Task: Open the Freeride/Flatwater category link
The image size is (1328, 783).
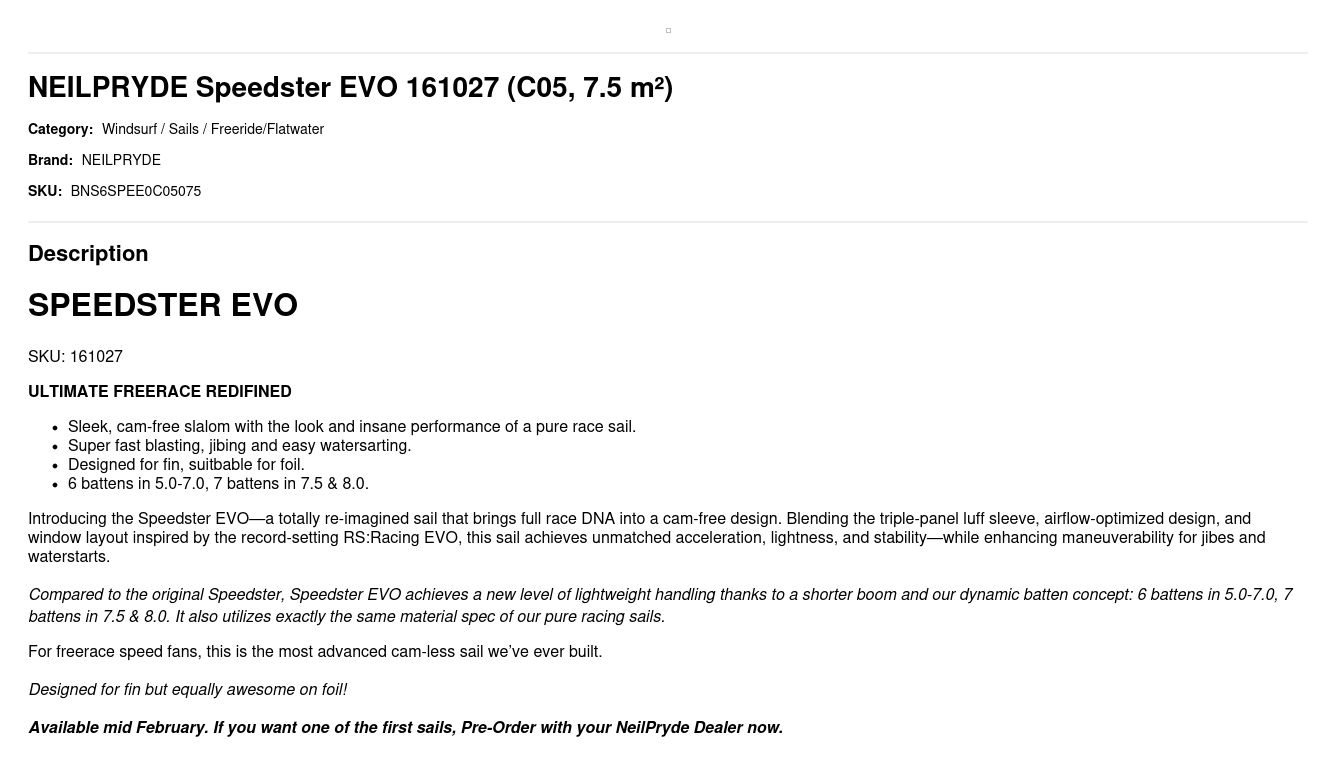Action: 267,129
